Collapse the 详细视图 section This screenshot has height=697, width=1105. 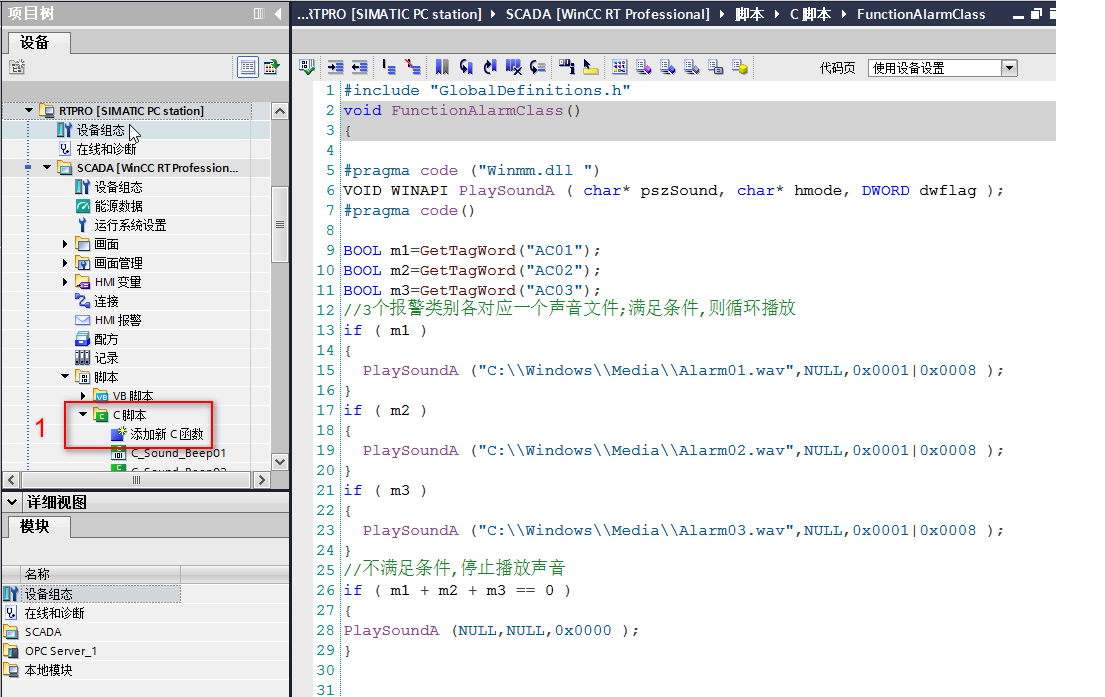tap(12, 502)
